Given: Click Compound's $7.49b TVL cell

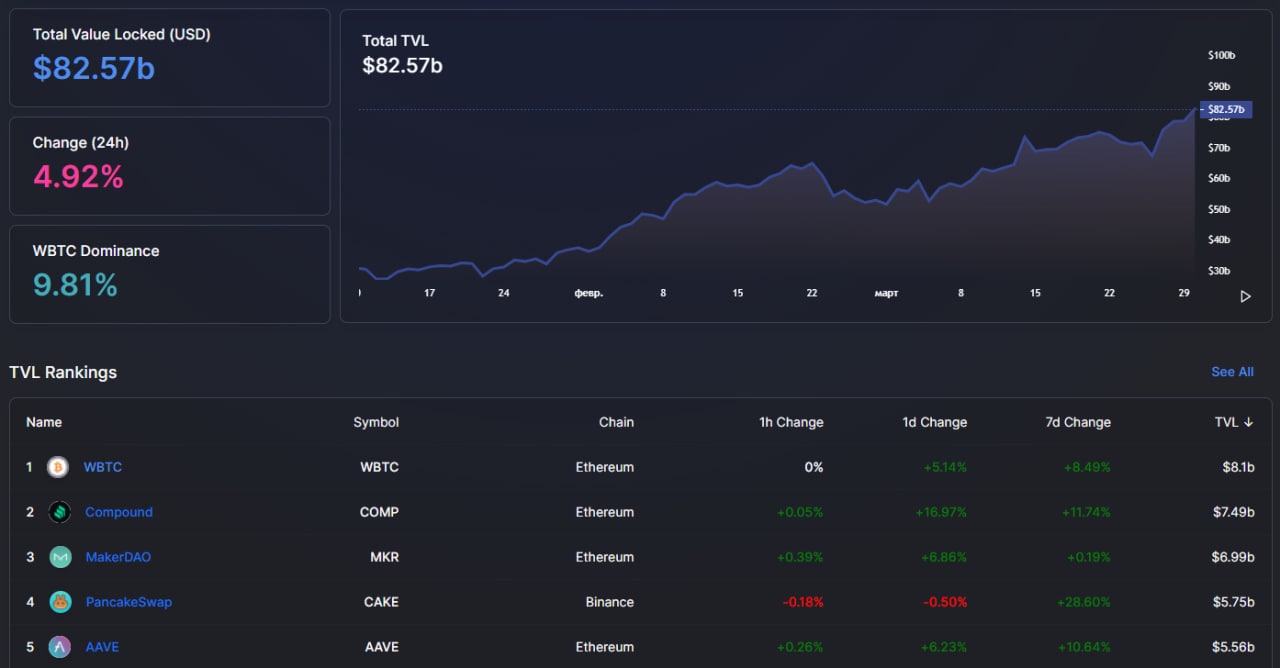Looking at the screenshot, I should [1233, 512].
